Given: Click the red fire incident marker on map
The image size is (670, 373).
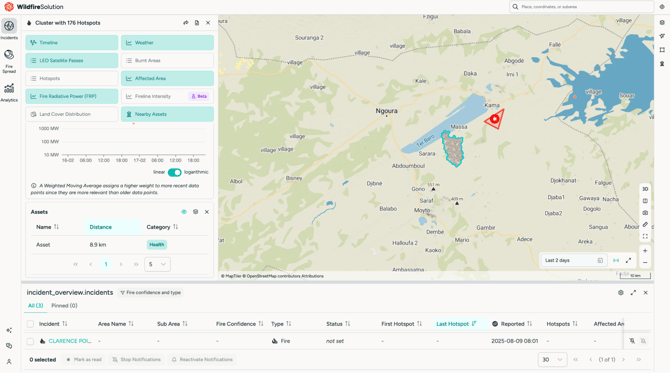Looking at the screenshot, I should click(495, 119).
